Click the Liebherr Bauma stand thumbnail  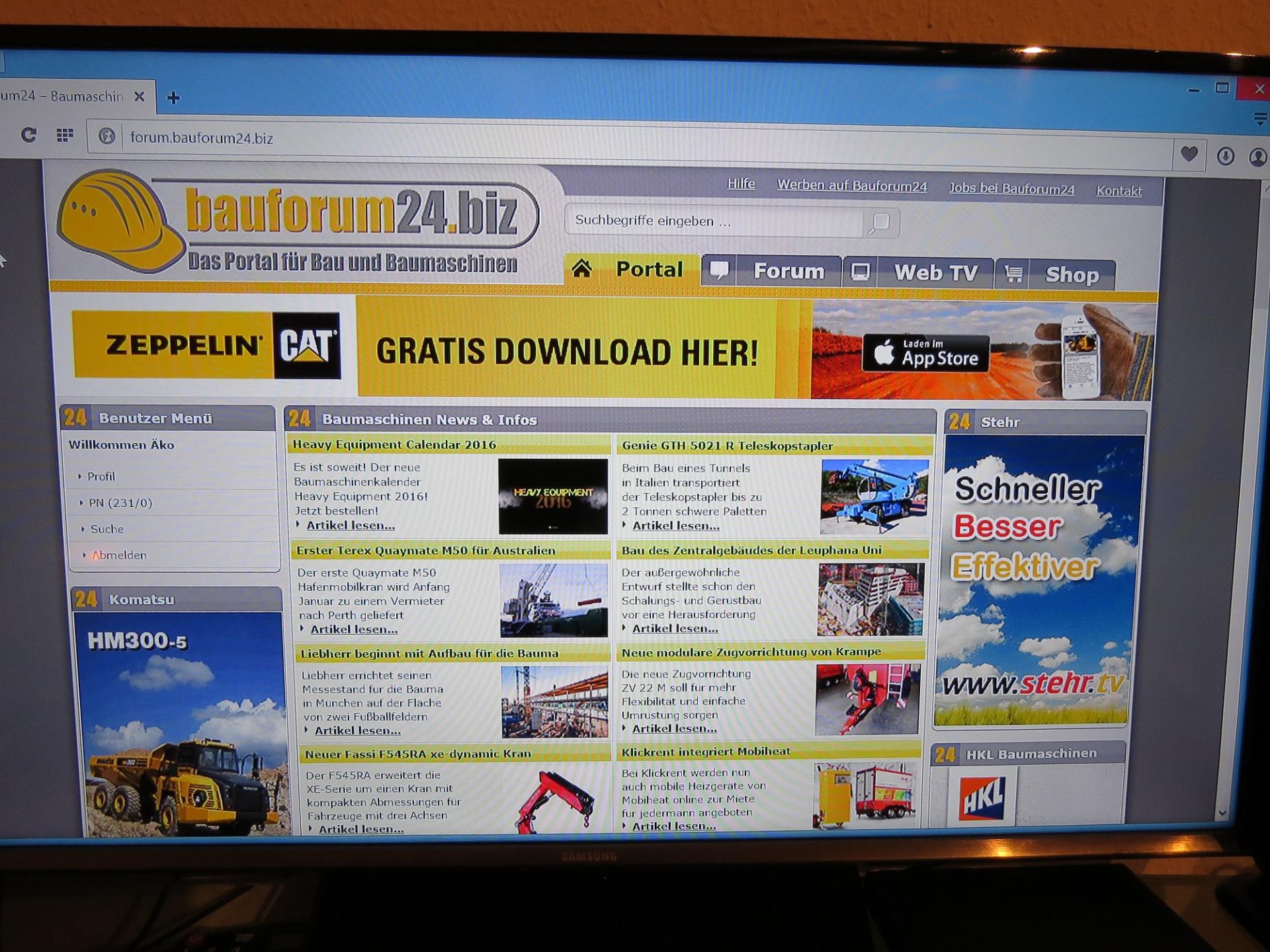tap(555, 702)
